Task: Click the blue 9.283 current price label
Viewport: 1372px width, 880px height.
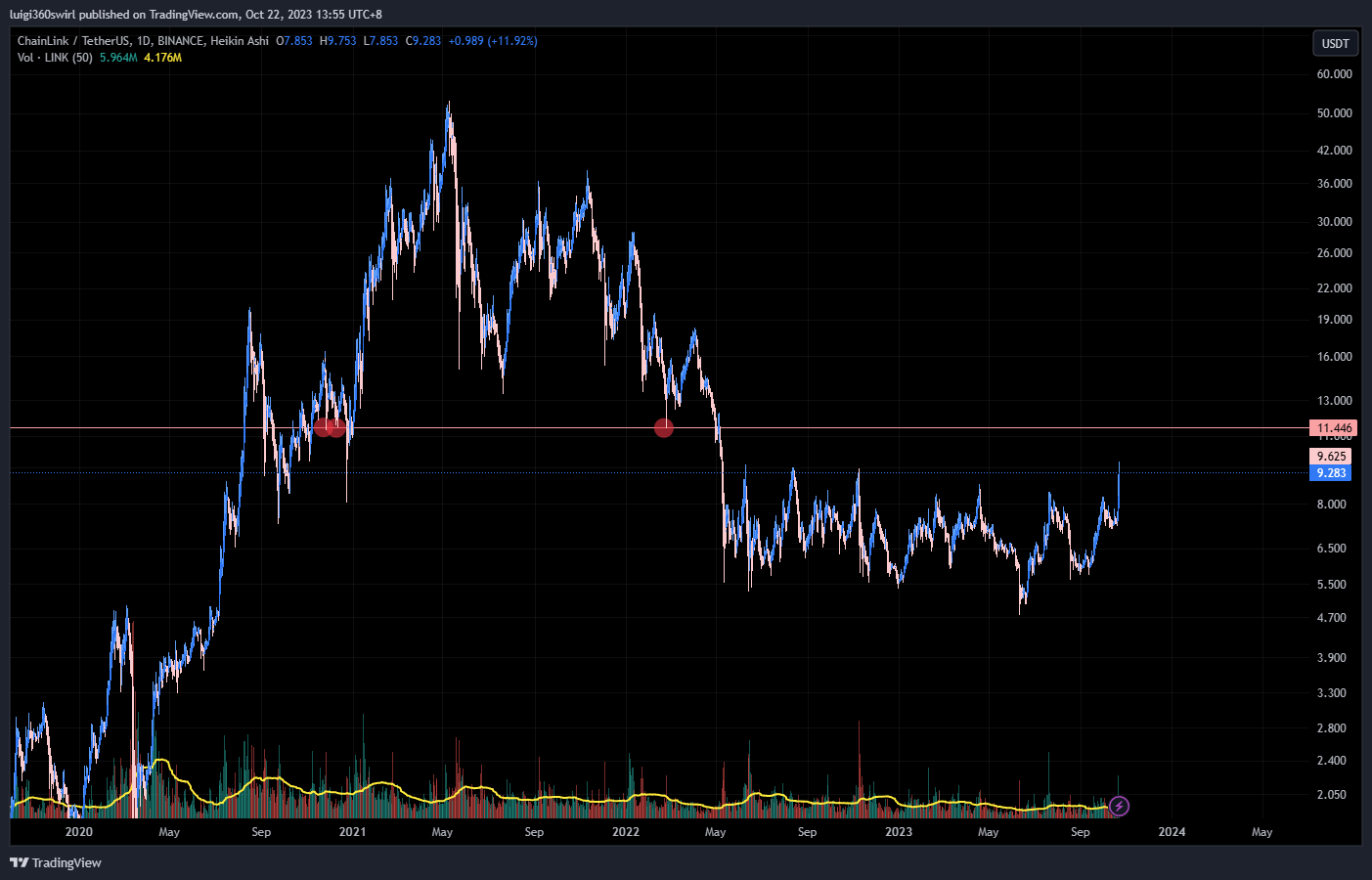Action: coord(1330,473)
